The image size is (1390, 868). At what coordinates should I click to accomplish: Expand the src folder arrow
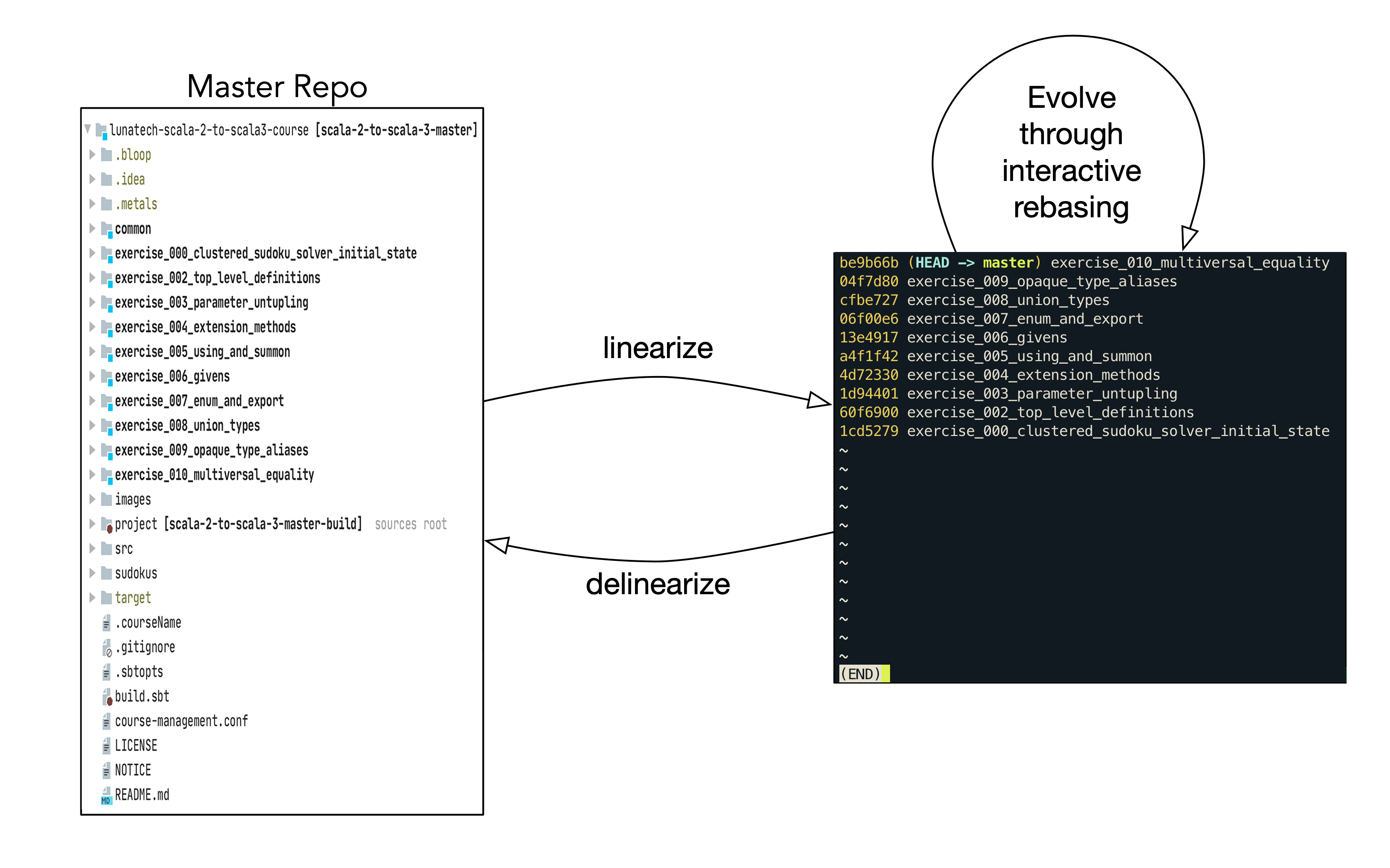tap(92, 548)
